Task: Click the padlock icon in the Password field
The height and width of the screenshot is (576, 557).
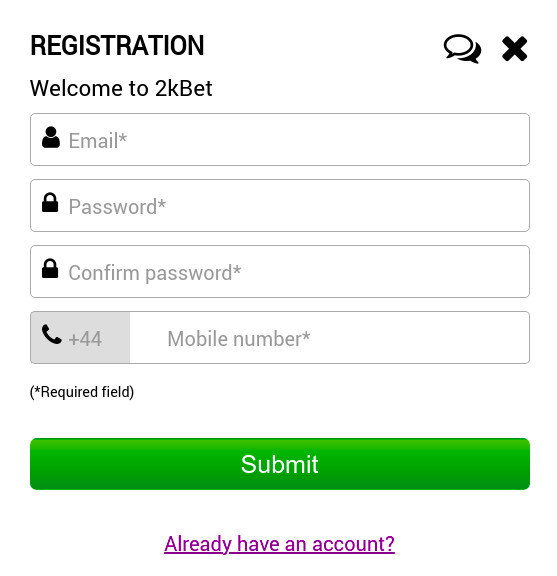Action: pos(50,203)
